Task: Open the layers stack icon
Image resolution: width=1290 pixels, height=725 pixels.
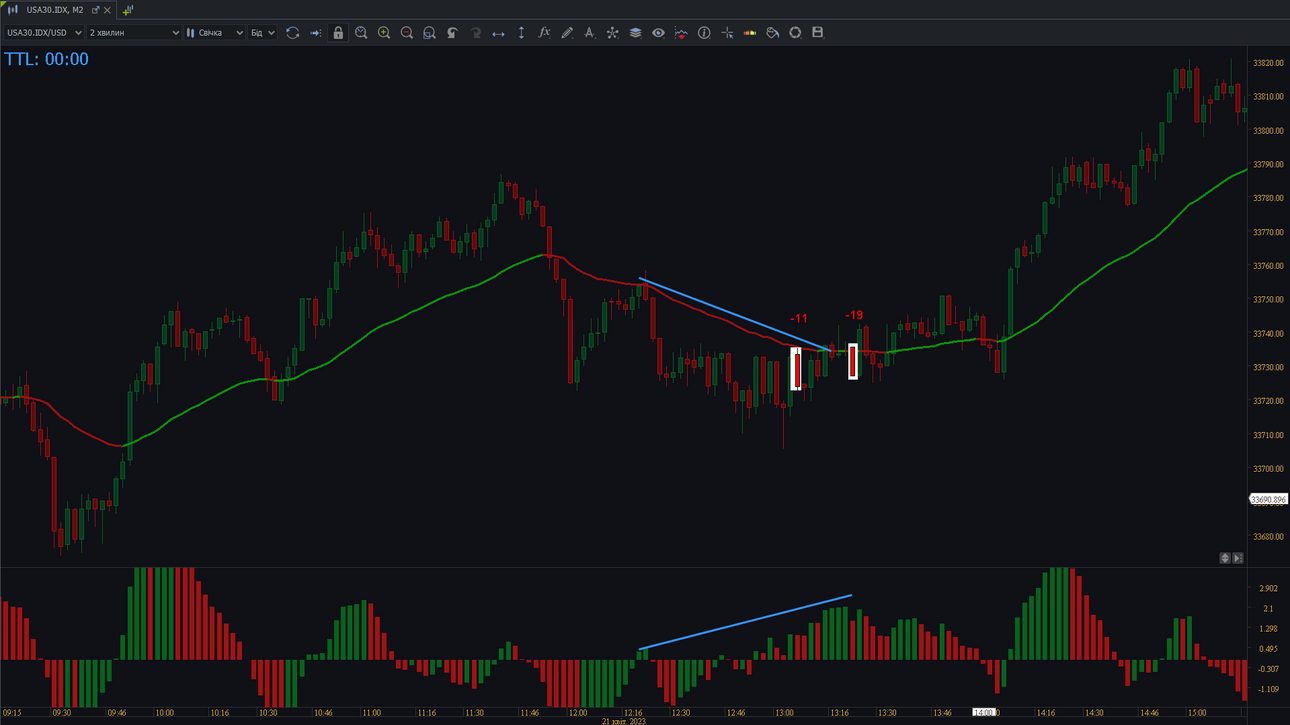Action: point(635,33)
